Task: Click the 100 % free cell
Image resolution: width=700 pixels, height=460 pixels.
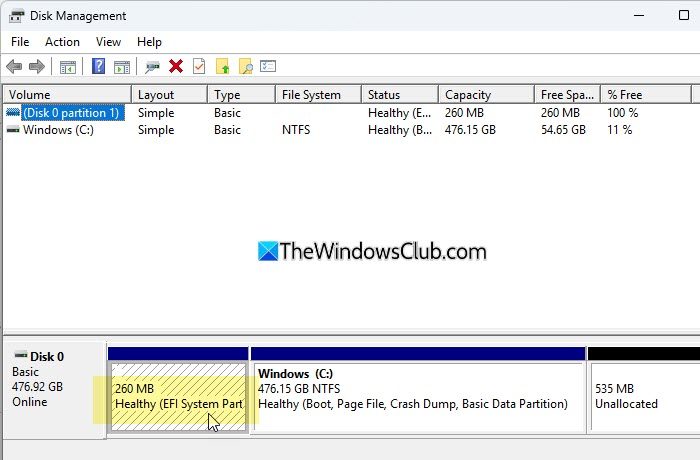Action: (x=622, y=113)
